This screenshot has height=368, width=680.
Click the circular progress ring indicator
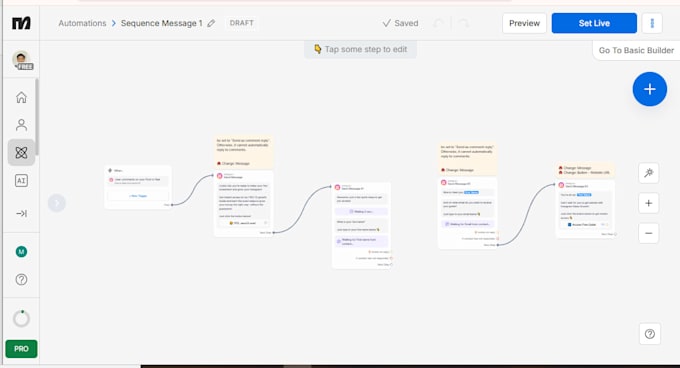[x=21, y=319]
